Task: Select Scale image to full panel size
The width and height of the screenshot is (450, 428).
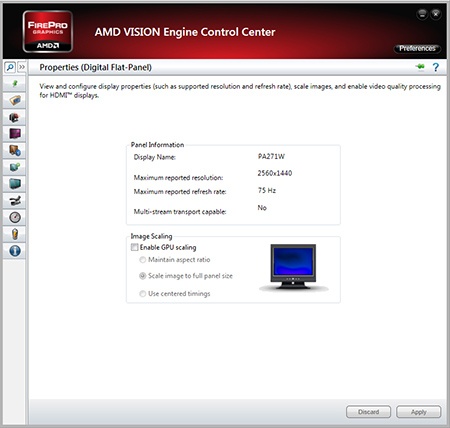Action: [x=142, y=276]
